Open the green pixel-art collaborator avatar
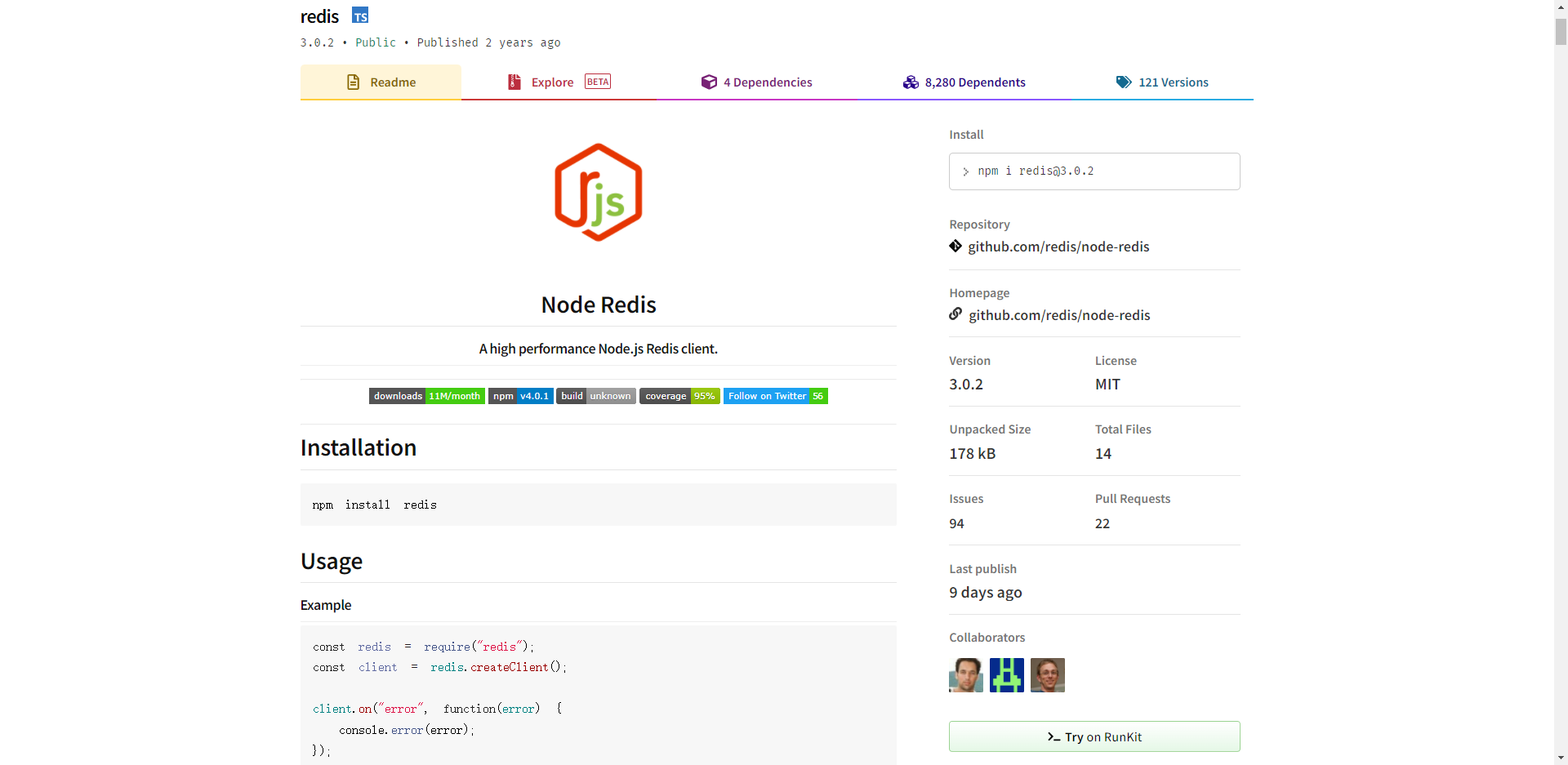Viewport: 1568px width, 765px height. point(1007,675)
